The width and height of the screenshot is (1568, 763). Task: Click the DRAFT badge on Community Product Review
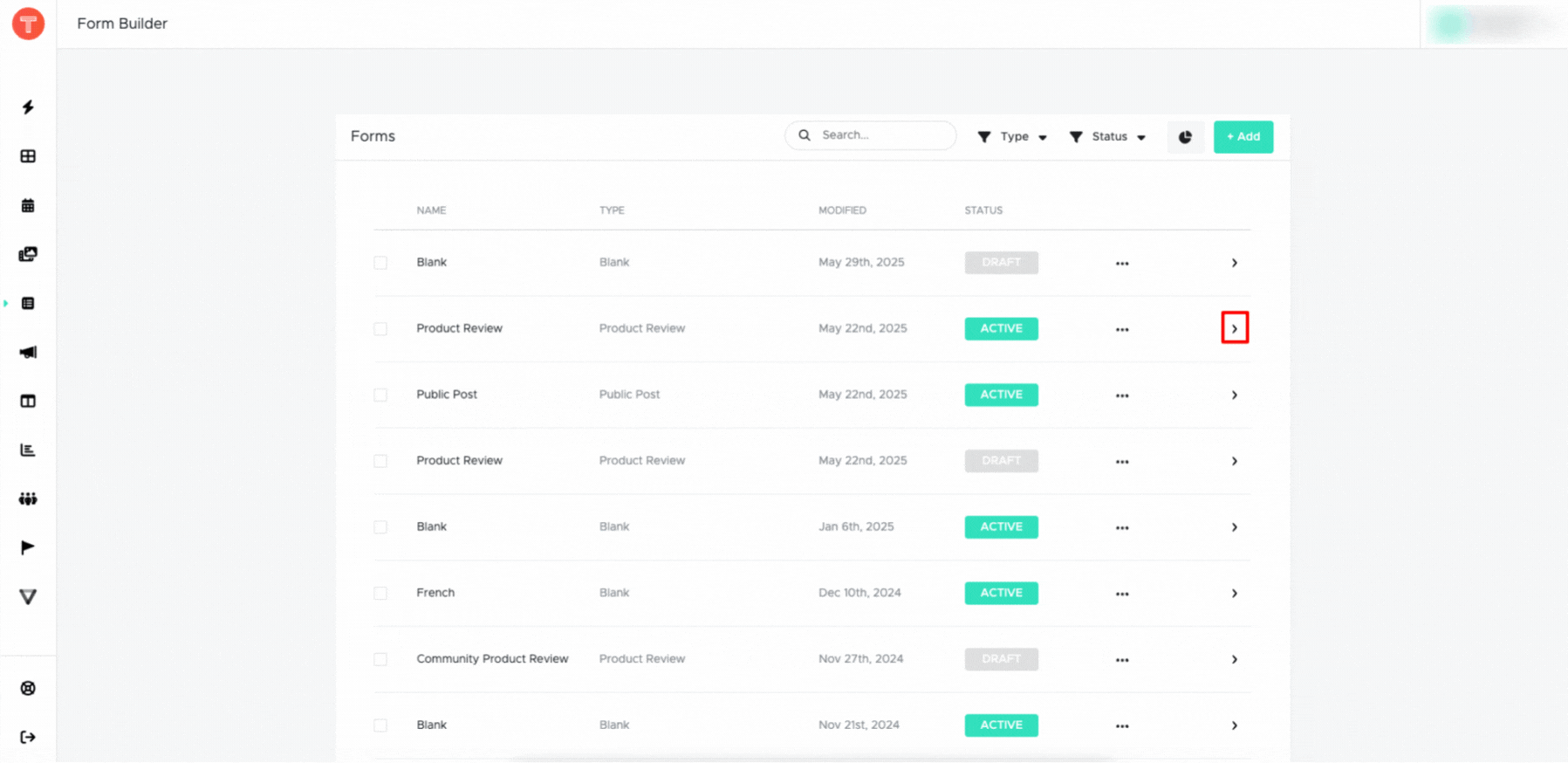pos(1002,659)
